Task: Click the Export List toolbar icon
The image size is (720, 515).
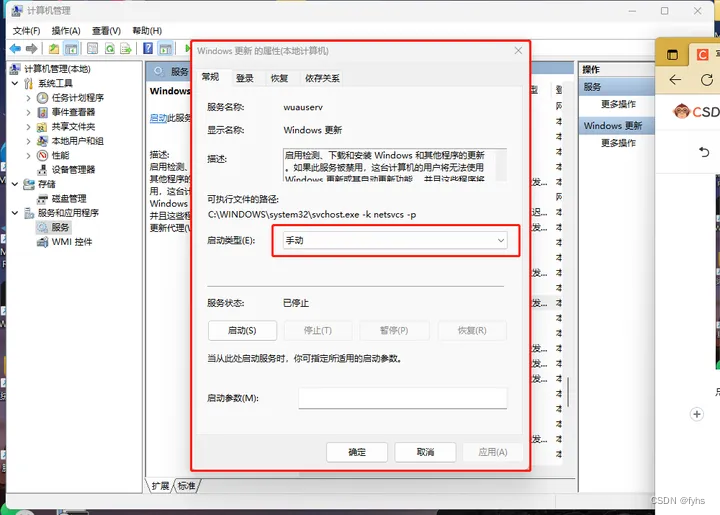Action: tap(126, 48)
